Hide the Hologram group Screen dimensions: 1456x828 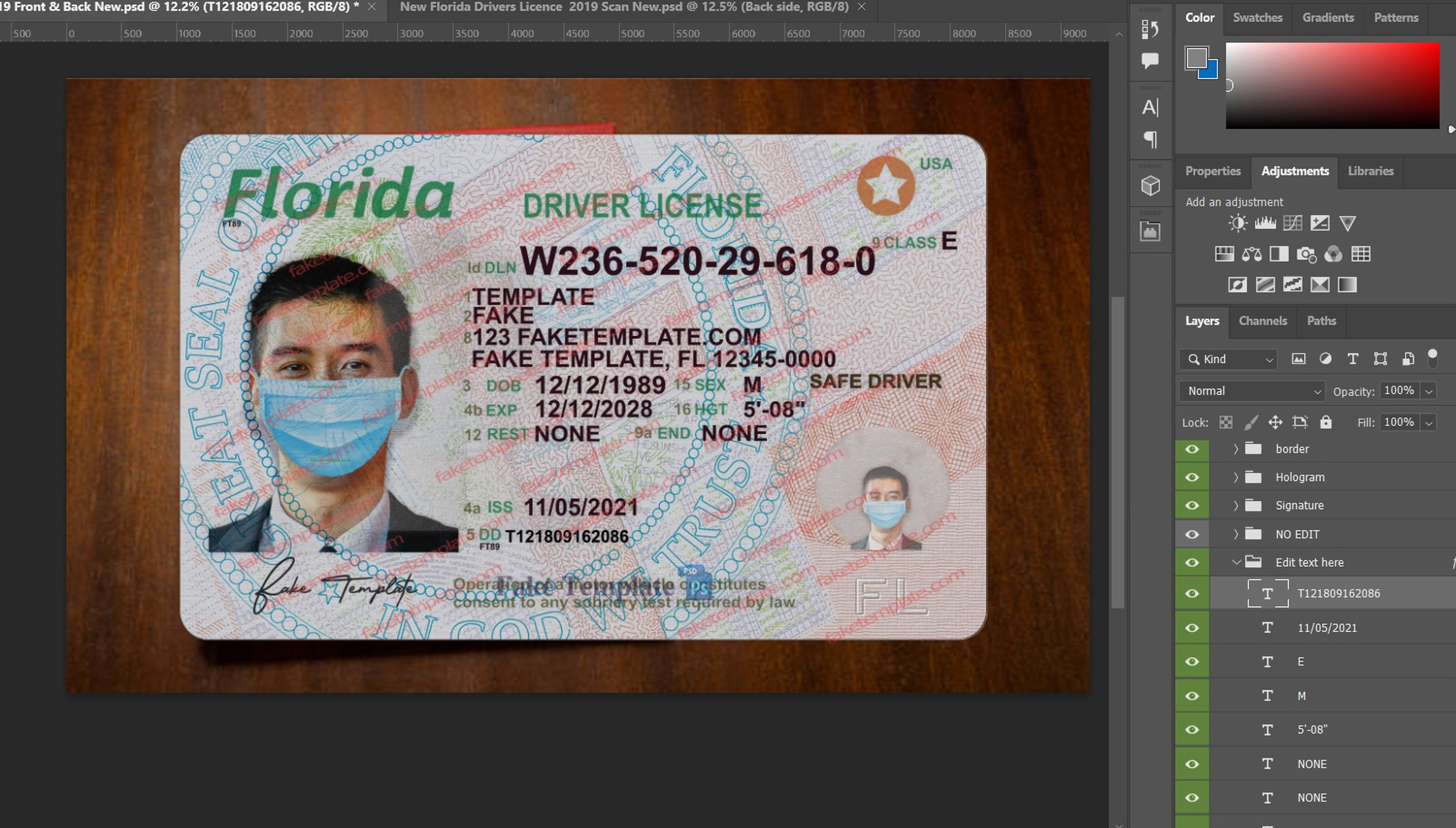pos(1192,477)
